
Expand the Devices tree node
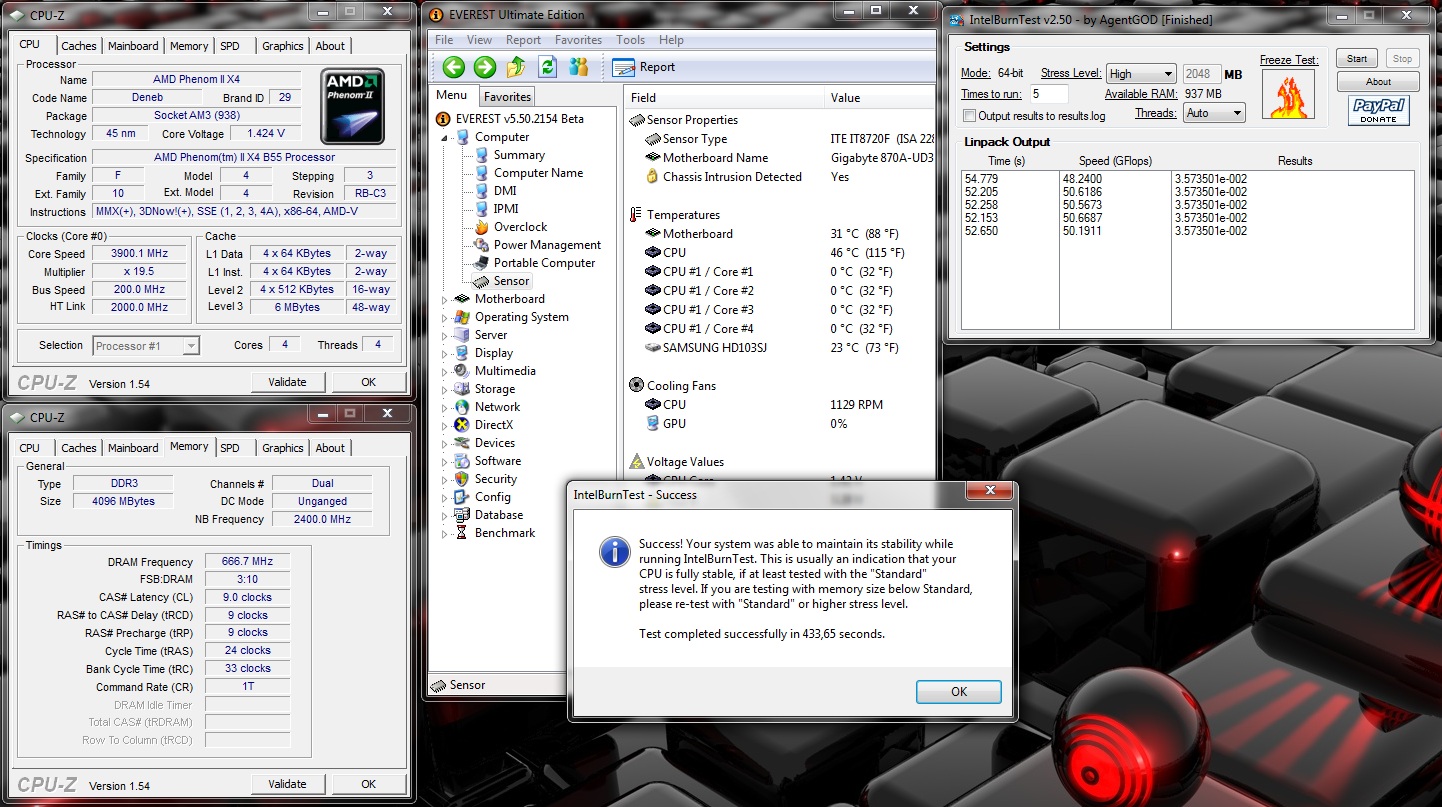pyautogui.click(x=446, y=443)
